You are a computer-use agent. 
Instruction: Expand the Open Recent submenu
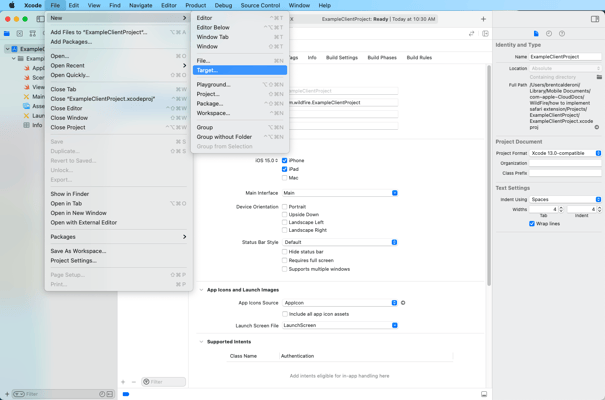coord(118,66)
